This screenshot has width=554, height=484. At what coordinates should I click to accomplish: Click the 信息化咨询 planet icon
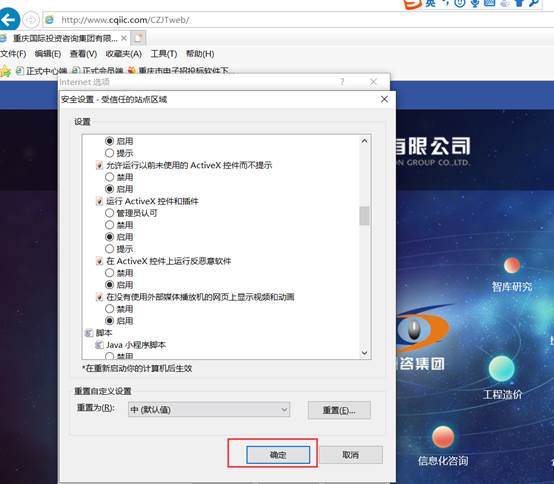[443, 436]
